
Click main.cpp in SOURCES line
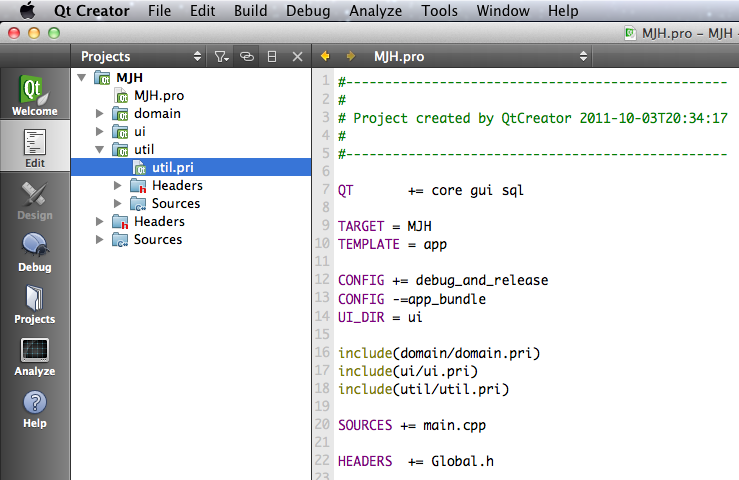click(x=454, y=425)
